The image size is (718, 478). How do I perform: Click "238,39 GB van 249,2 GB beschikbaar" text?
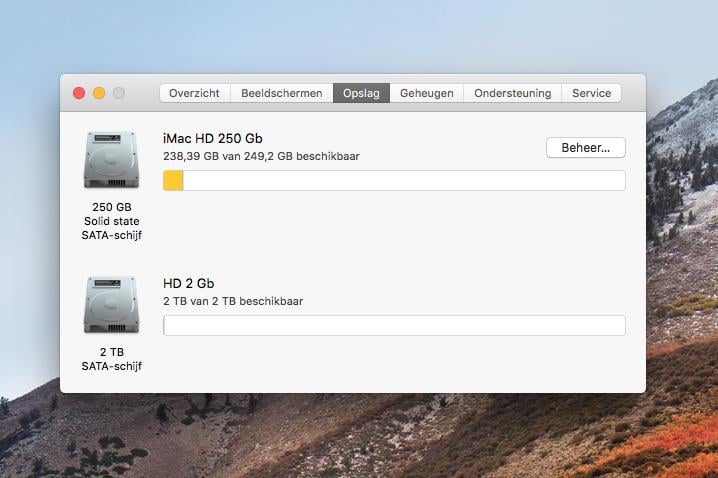pyautogui.click(x=261, y=156)
